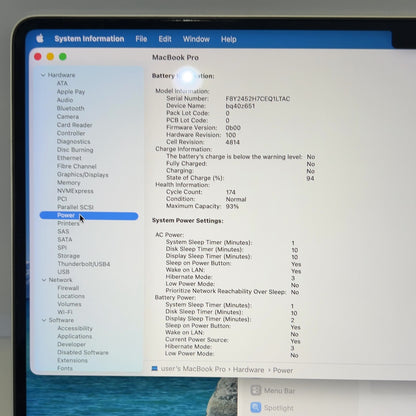The width and height of the screenshot is (416, 416).
Task: Select the highlighted Power item
Action: [x=89, y=216]
